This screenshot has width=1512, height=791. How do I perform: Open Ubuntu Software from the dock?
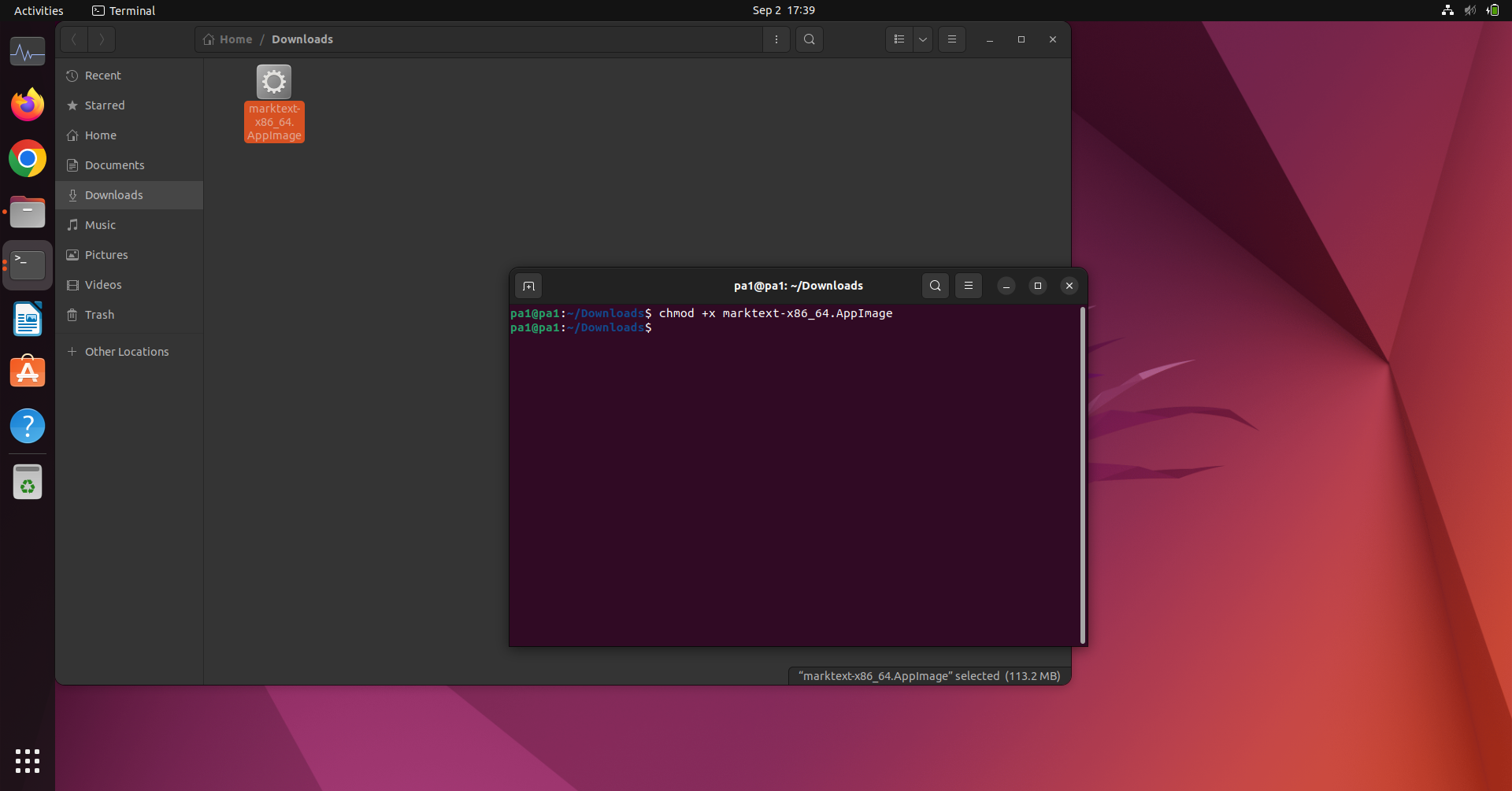28,372
